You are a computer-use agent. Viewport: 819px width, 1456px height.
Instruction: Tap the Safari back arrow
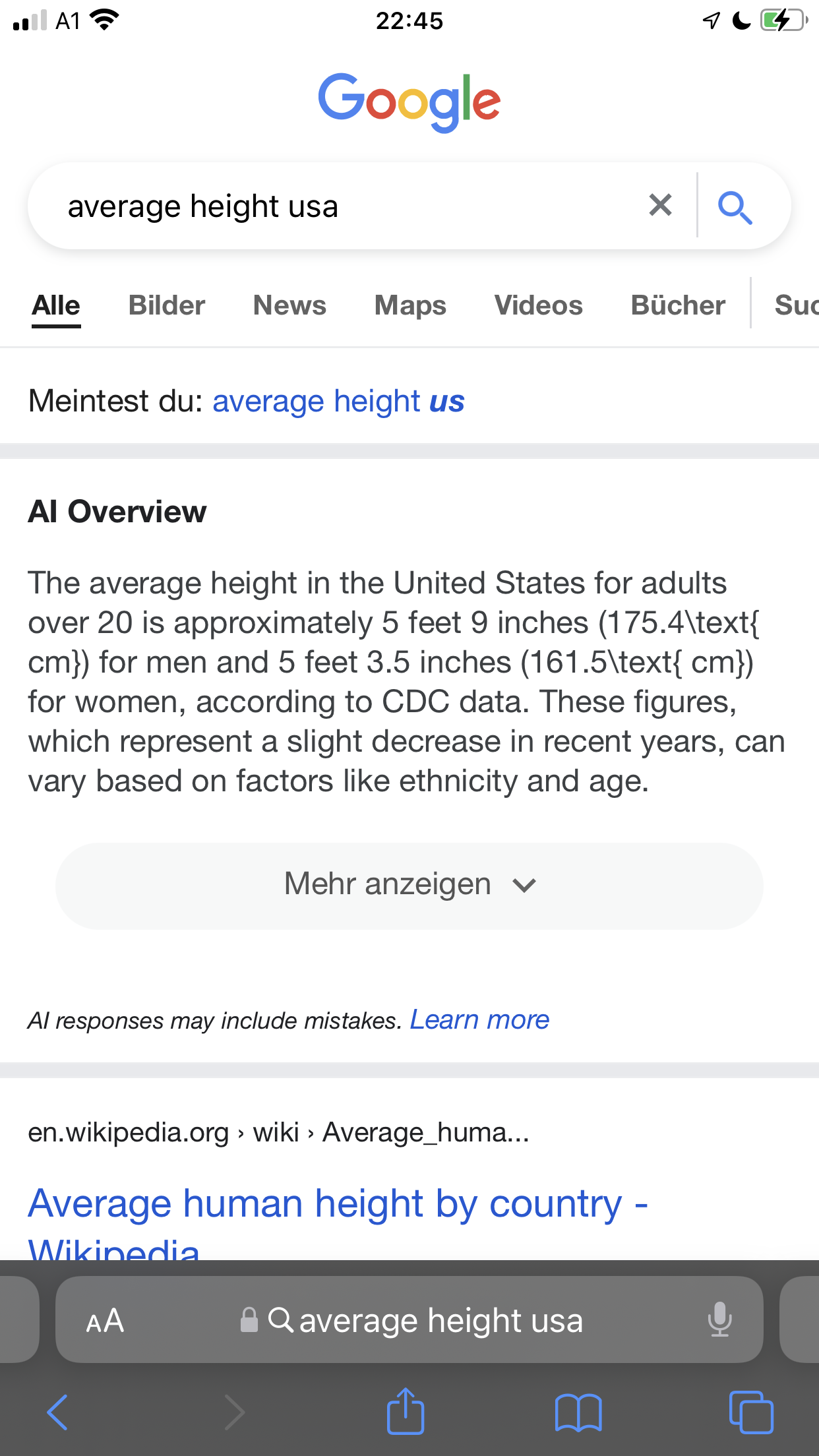pyautogui.click(x=58, y=1412)
